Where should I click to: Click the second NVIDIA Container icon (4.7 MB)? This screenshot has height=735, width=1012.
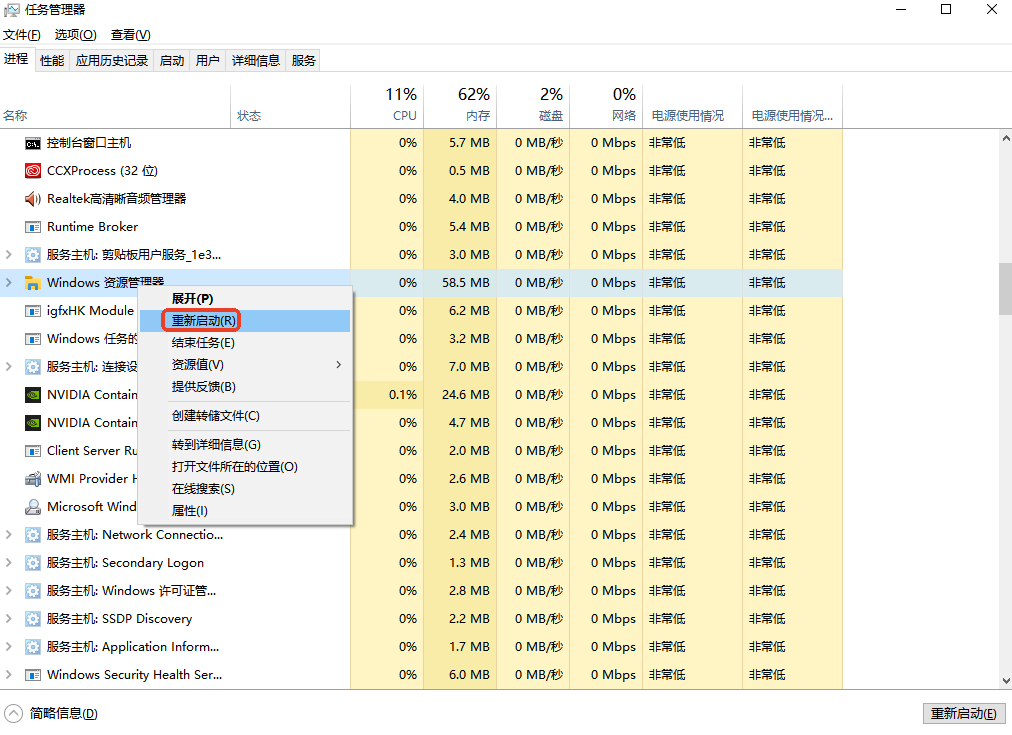point(32,423)
